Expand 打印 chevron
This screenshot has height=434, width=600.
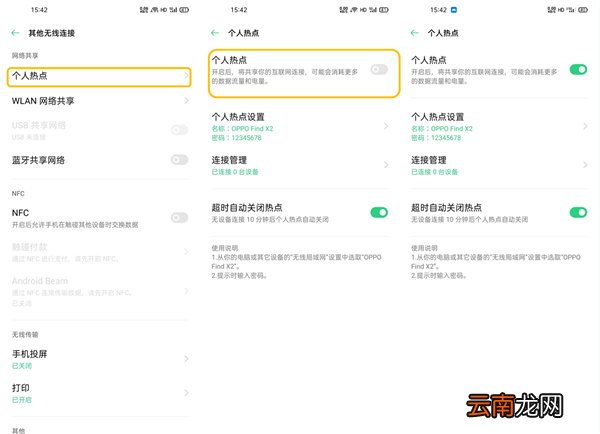[186, 393]
